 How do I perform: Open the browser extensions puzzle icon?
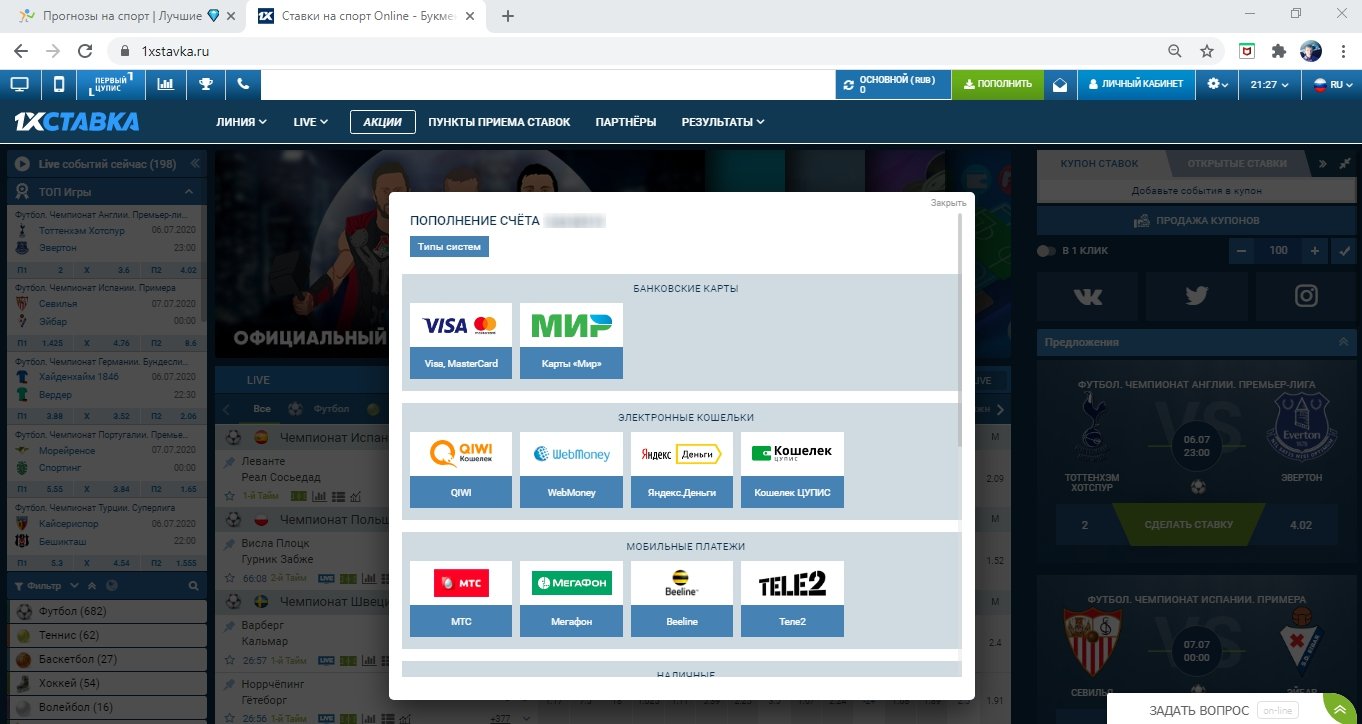pyautogui.click(x=1278, y=51)
